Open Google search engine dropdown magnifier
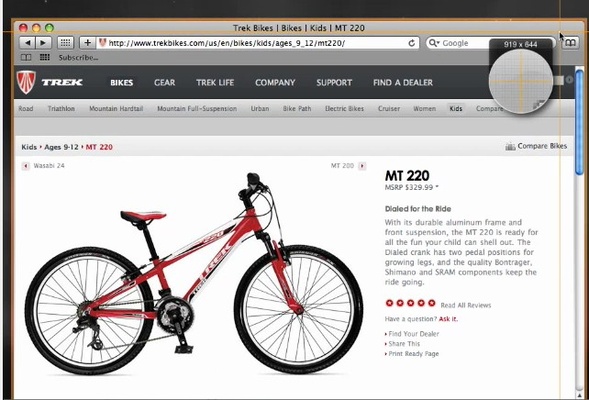589x400 pixels. (434, 43)
